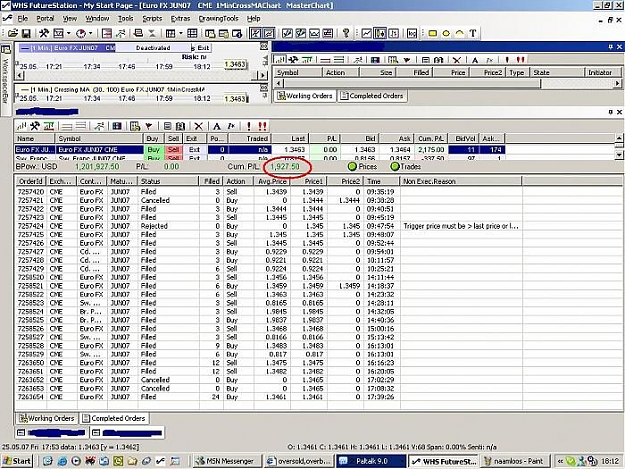The width and height of the screenshot is (625, 469).
Task: Toggle first pressed chart-mode button in top toolbar
Action: (x=255, y=33)
